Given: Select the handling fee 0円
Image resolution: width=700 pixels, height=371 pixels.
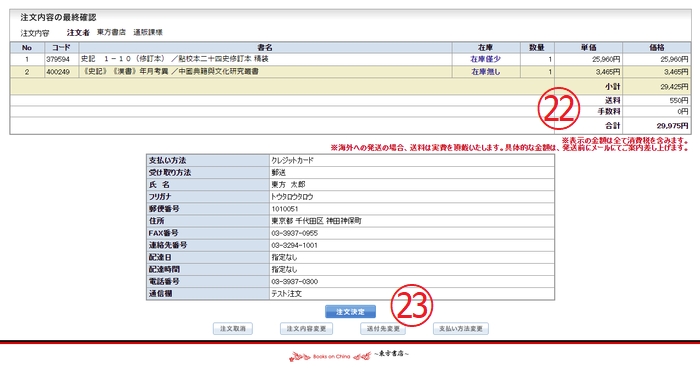Looking at the screenshot, I should click(683, 112).
